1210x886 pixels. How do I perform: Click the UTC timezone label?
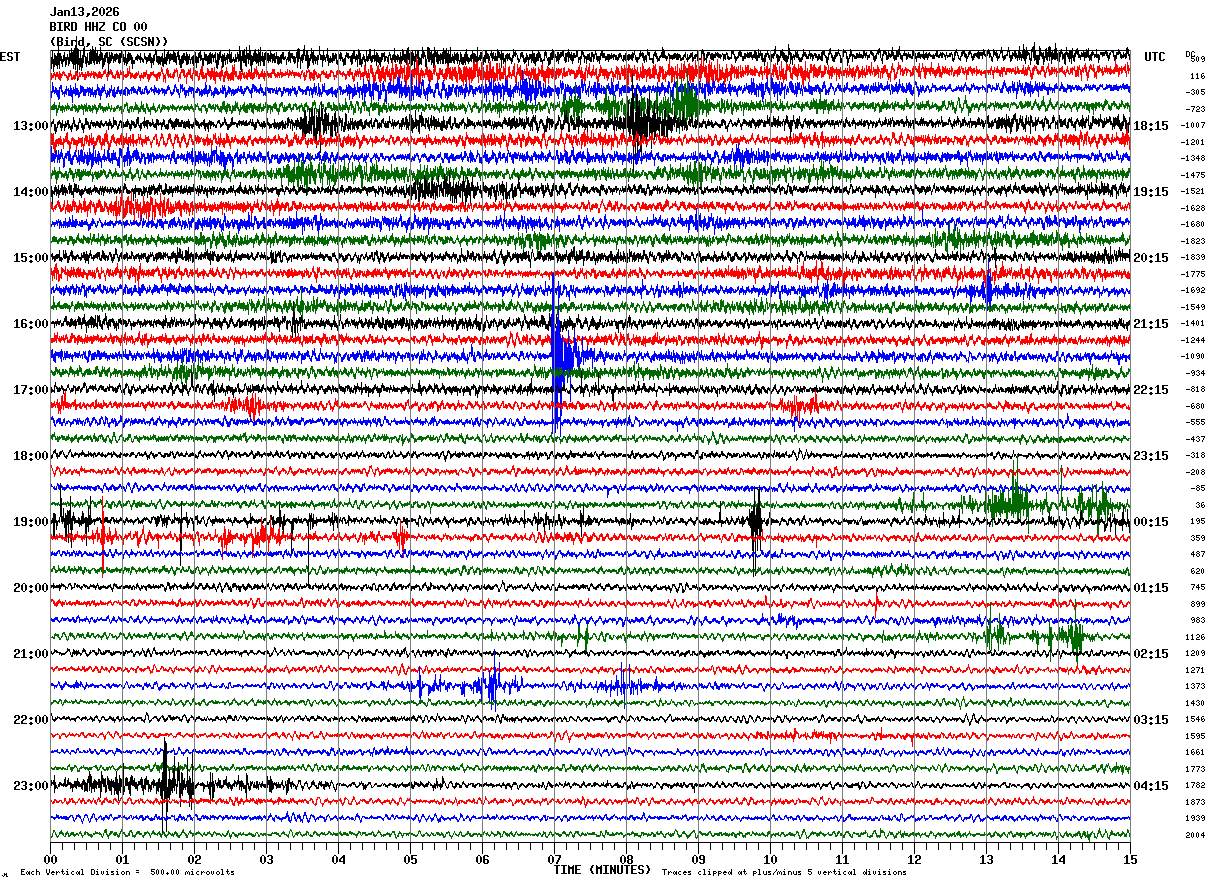[x=1155, y=57]
